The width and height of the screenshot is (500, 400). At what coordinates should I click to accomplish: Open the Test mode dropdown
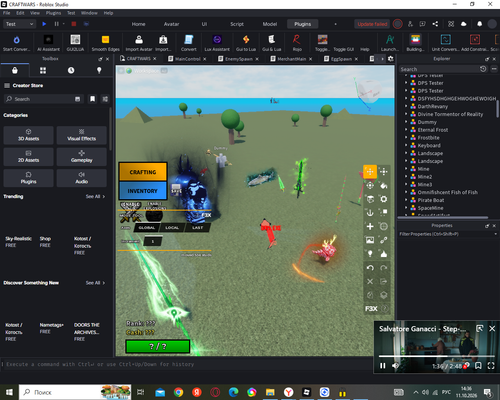click(x=19, y=24)
